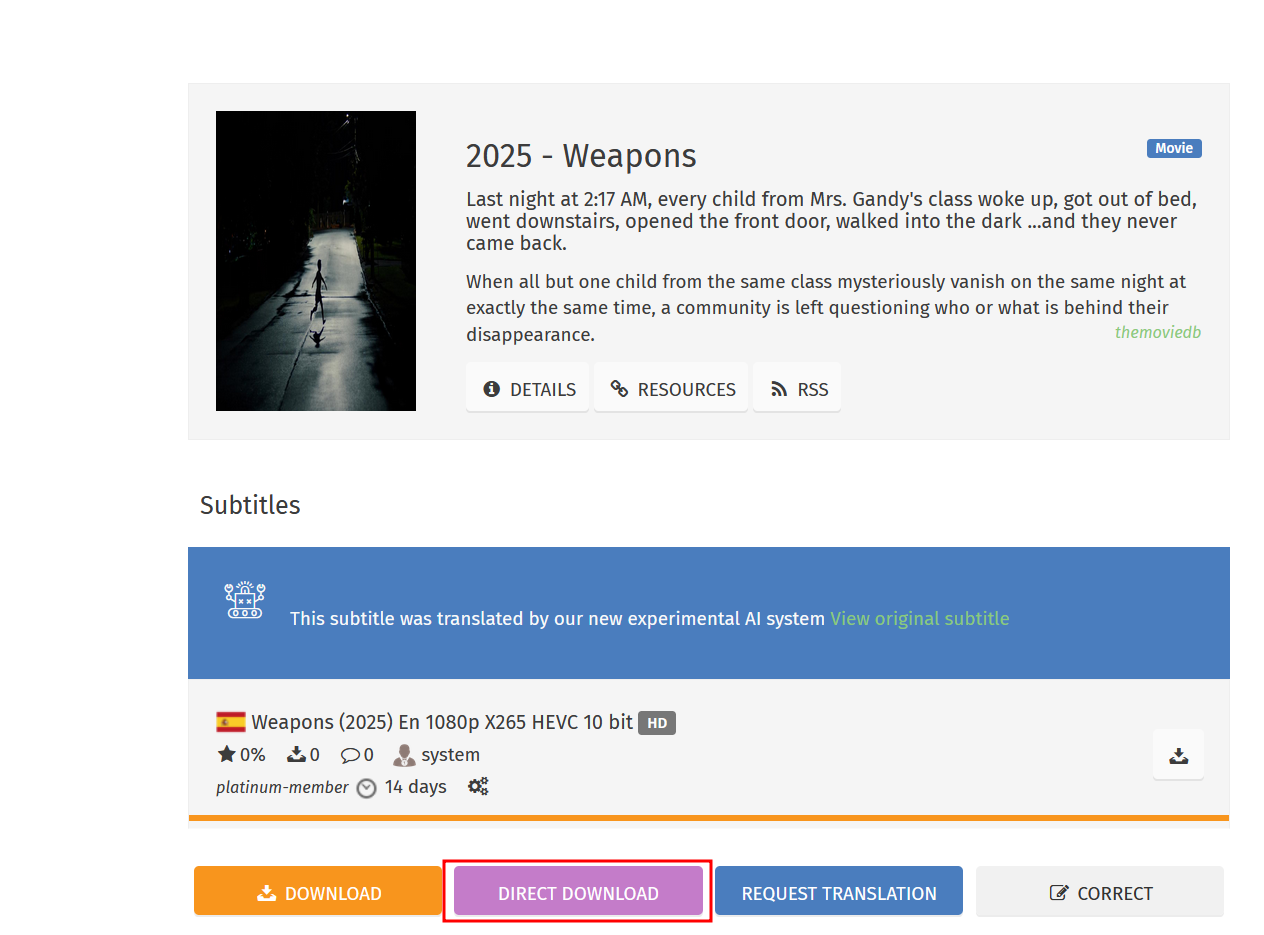Click the star rating 0% icon

[x=227, y=754]
